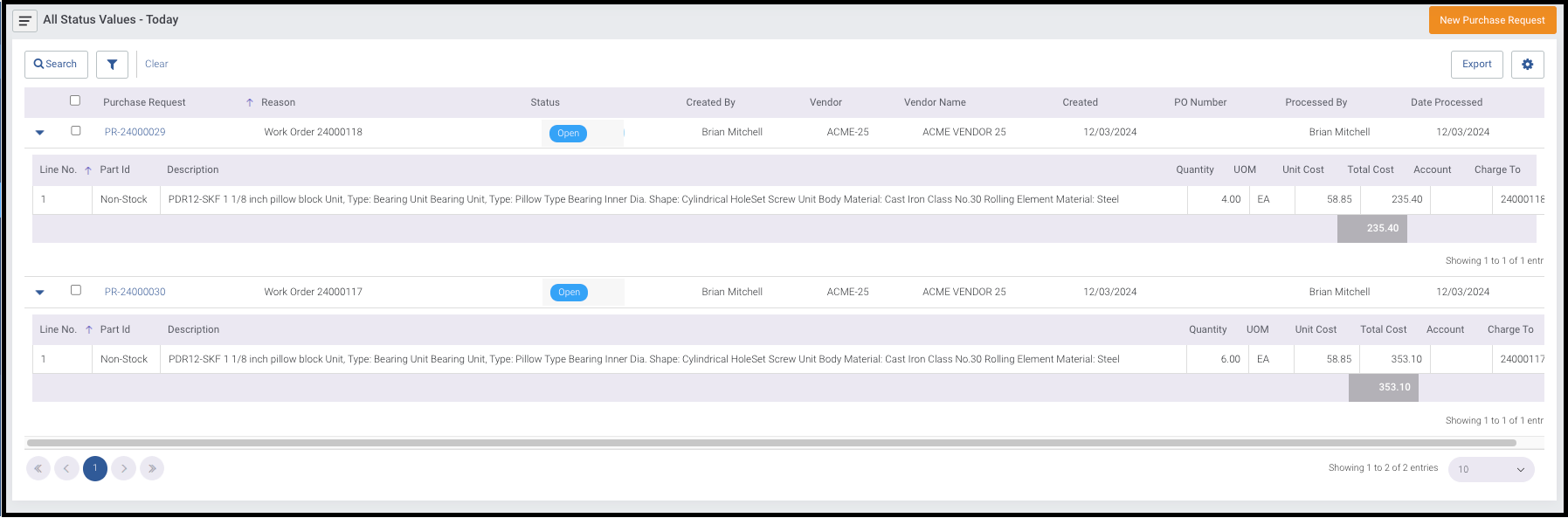Go to first page of results
Image resolution: width=1568 pixels, height=518 pixels.
click(38, 468)
